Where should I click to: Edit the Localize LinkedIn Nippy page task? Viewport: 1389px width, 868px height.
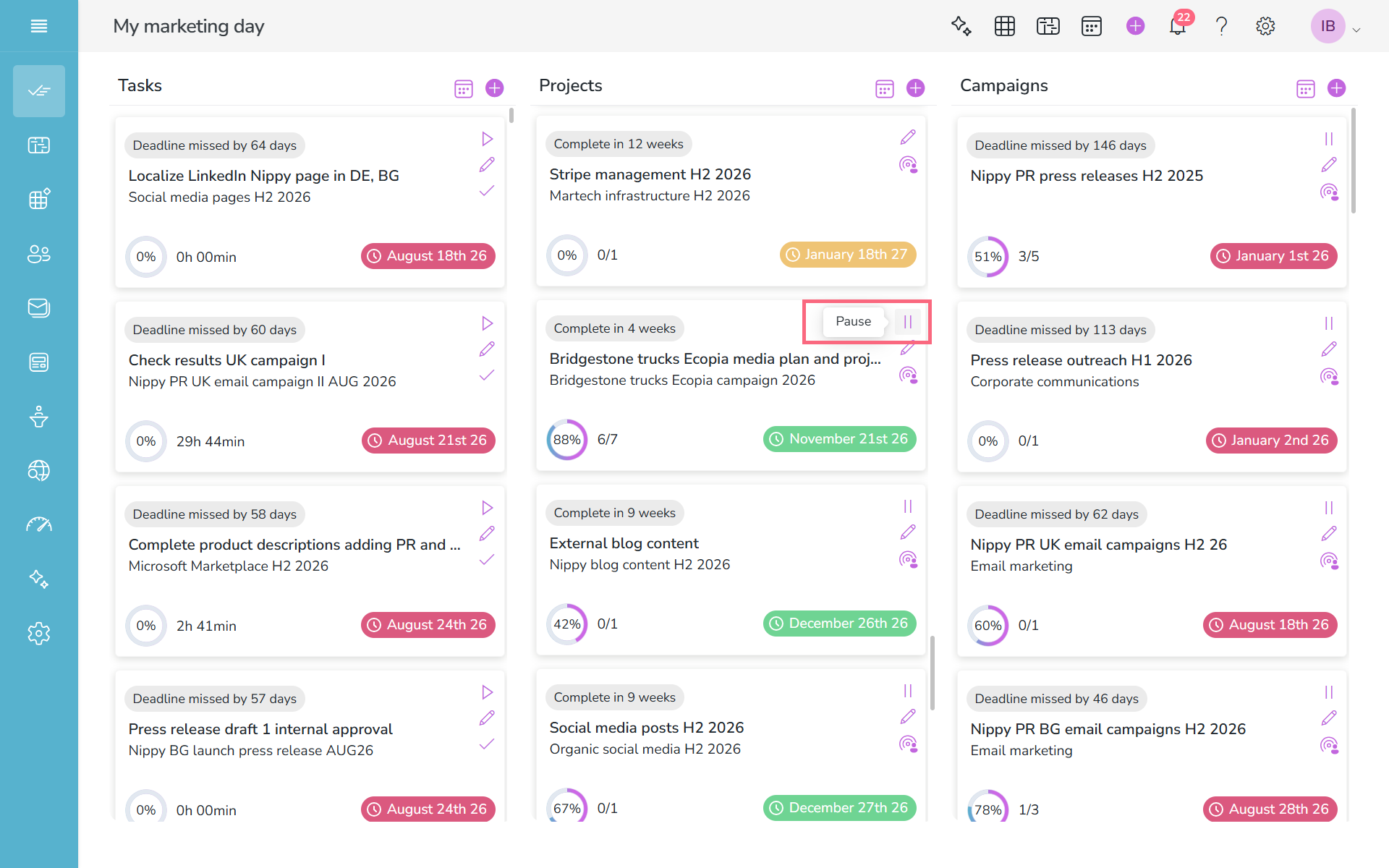click(487, 165)
